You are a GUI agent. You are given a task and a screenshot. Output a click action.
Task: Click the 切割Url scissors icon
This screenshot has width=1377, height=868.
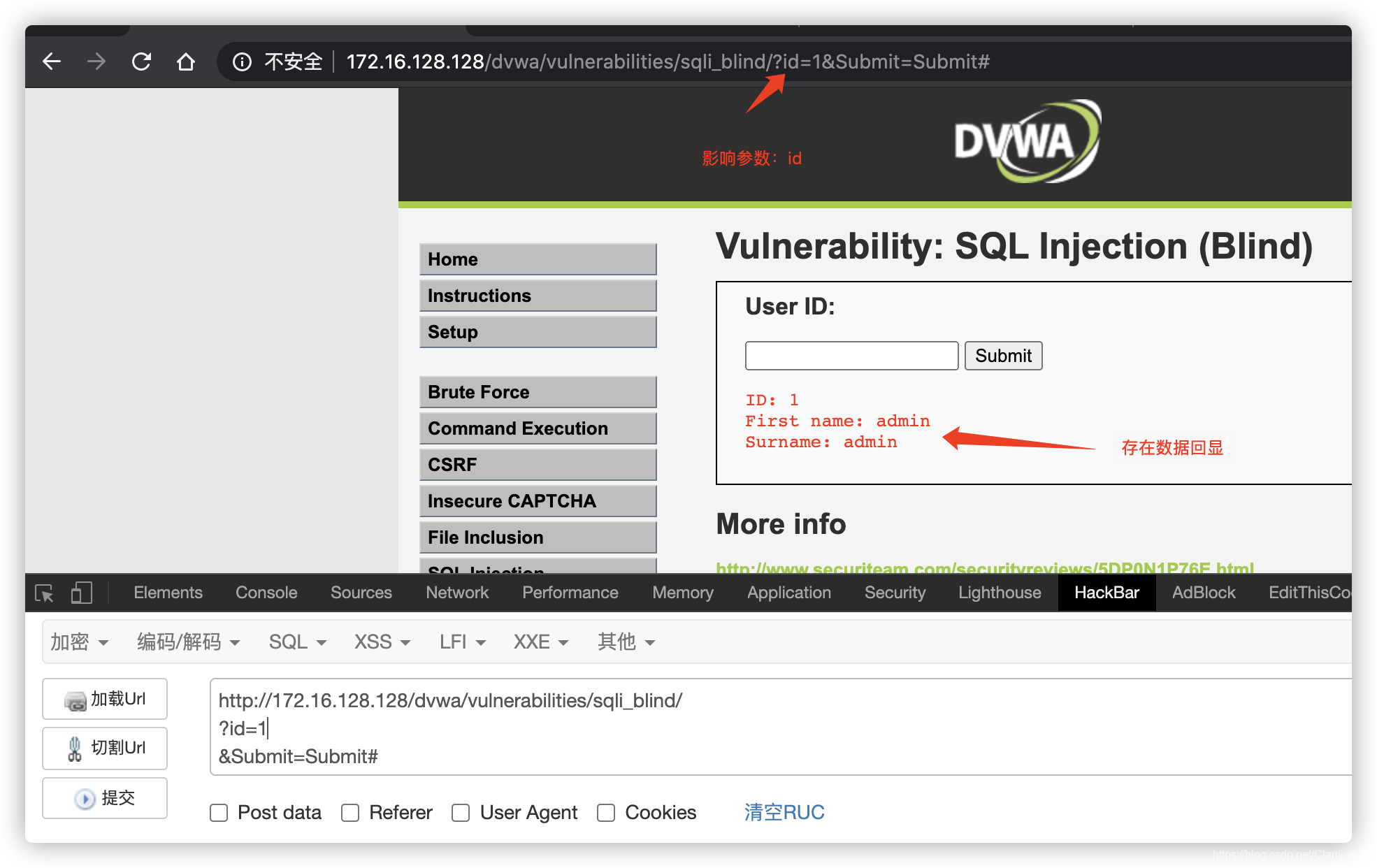tap(75, 748)
